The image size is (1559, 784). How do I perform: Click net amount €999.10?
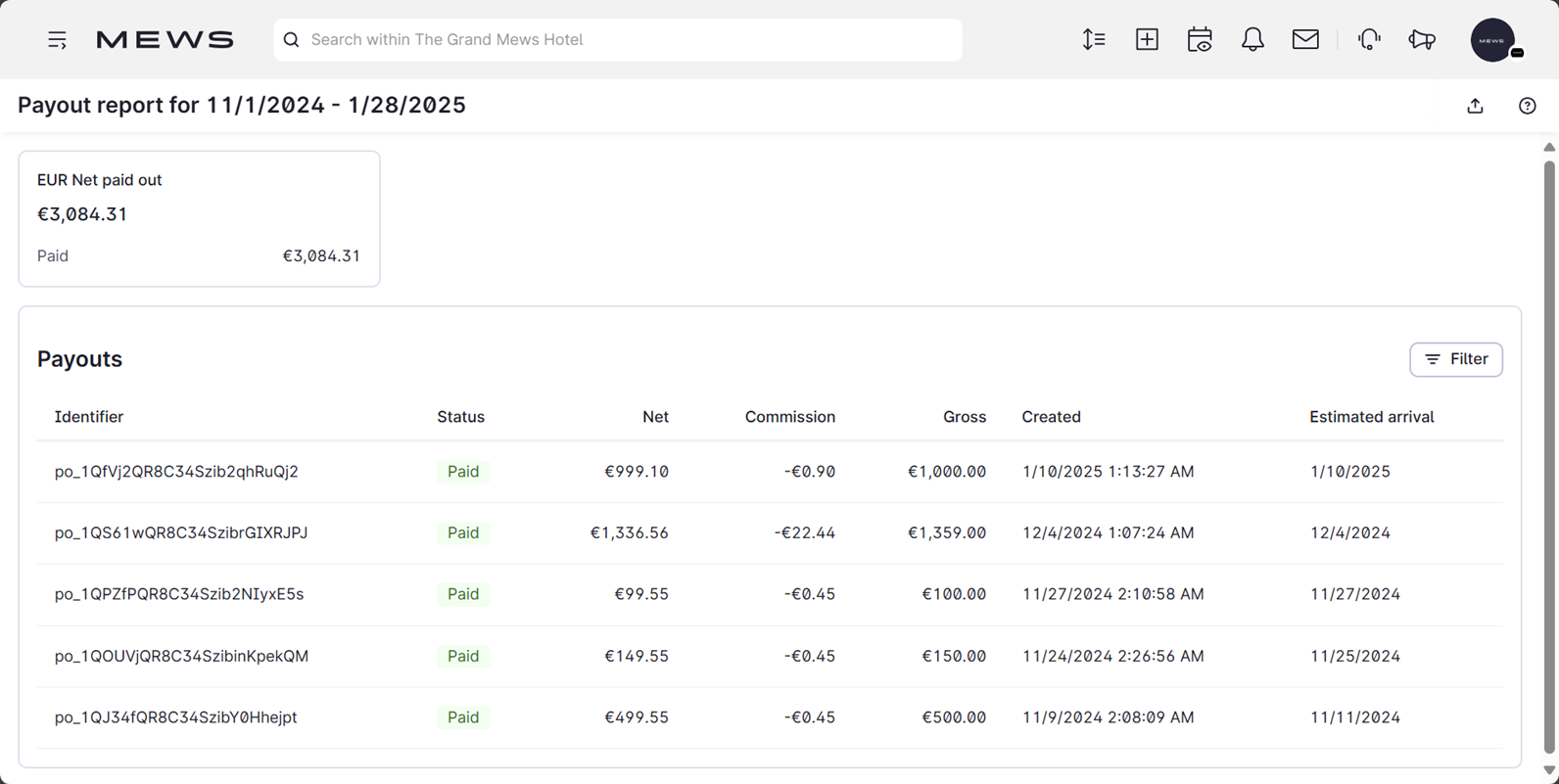(637, 472)
